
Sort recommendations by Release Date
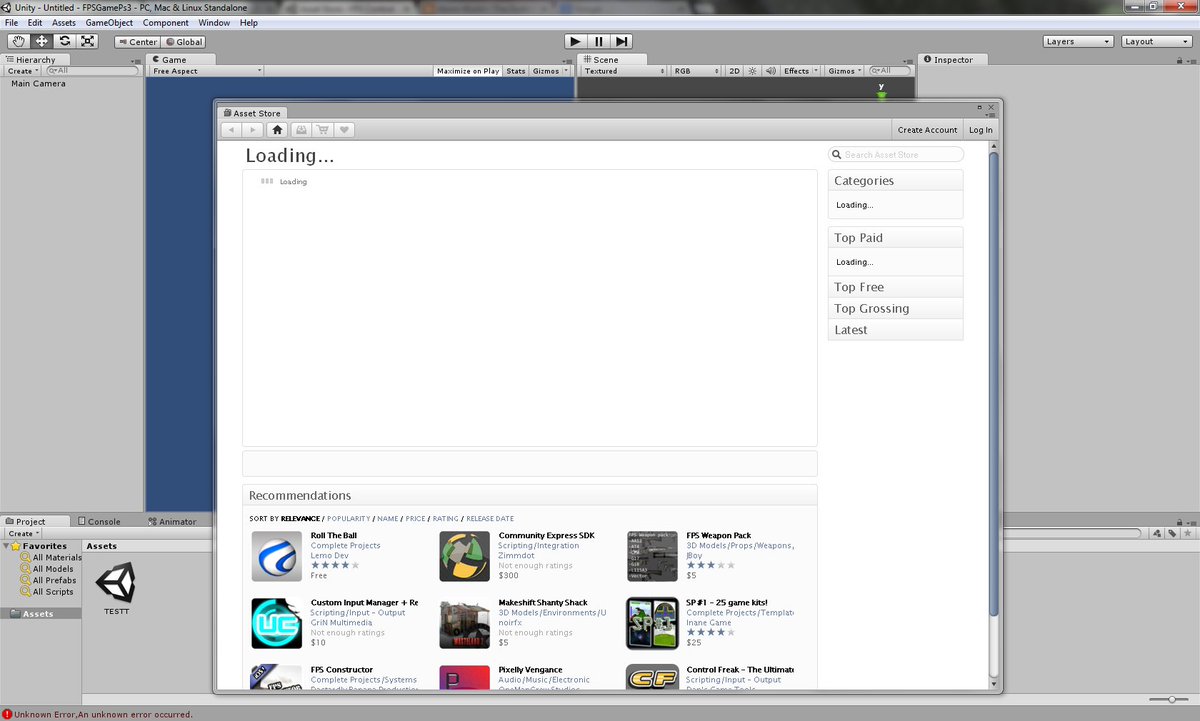pos(490,519)
